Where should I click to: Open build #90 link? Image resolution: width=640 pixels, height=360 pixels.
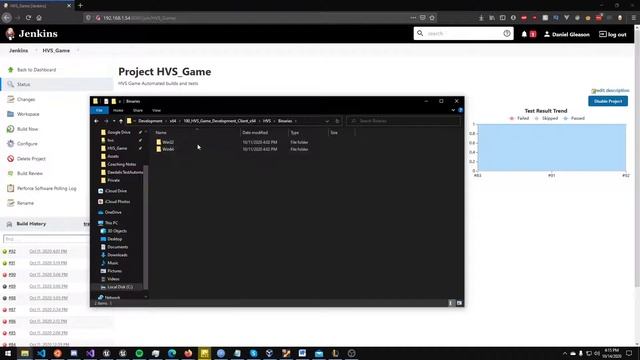pyautogui.click(x=12, y=275)
